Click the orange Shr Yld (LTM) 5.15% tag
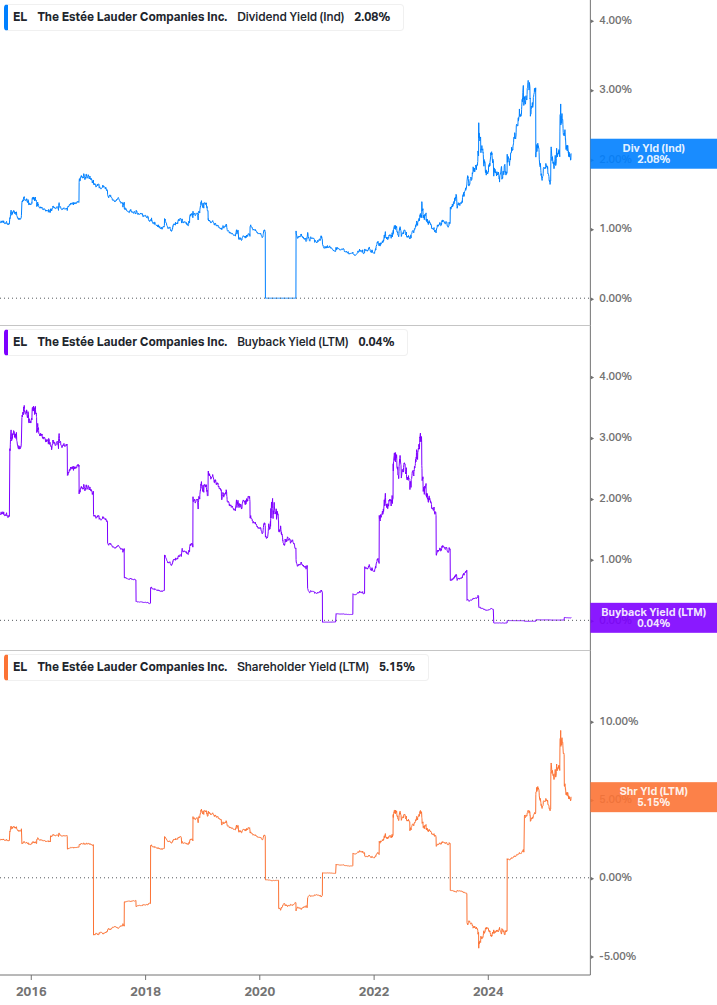Image resolution: width=717 pixels, height=1005 pixels. tap(654, 797)
